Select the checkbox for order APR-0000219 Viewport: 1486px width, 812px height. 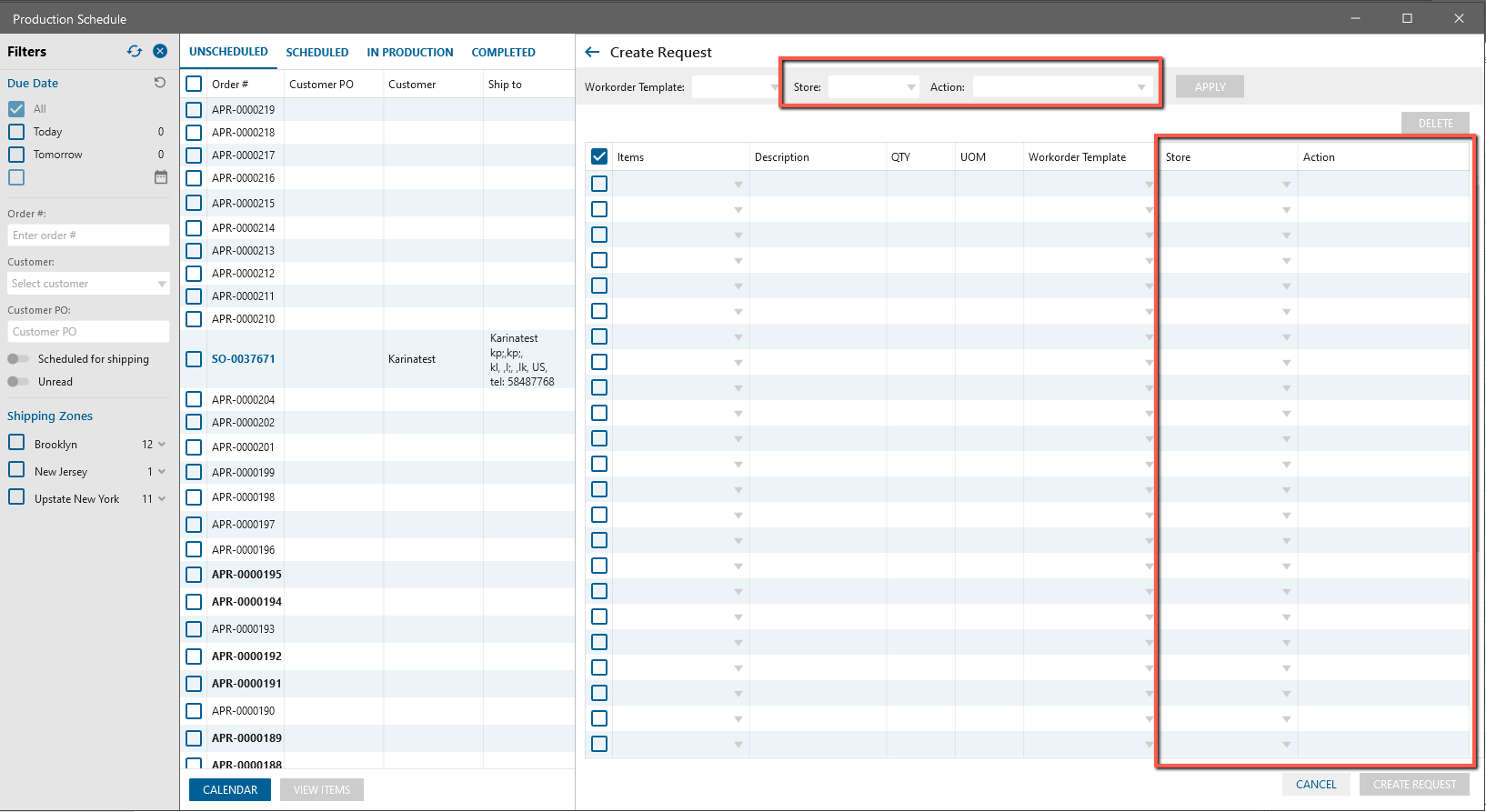coord(194,110)
